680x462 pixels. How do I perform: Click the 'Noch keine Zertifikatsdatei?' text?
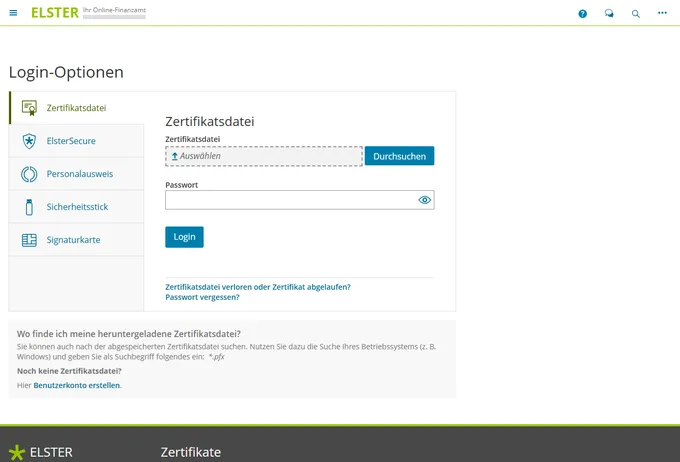coord(69,371)
